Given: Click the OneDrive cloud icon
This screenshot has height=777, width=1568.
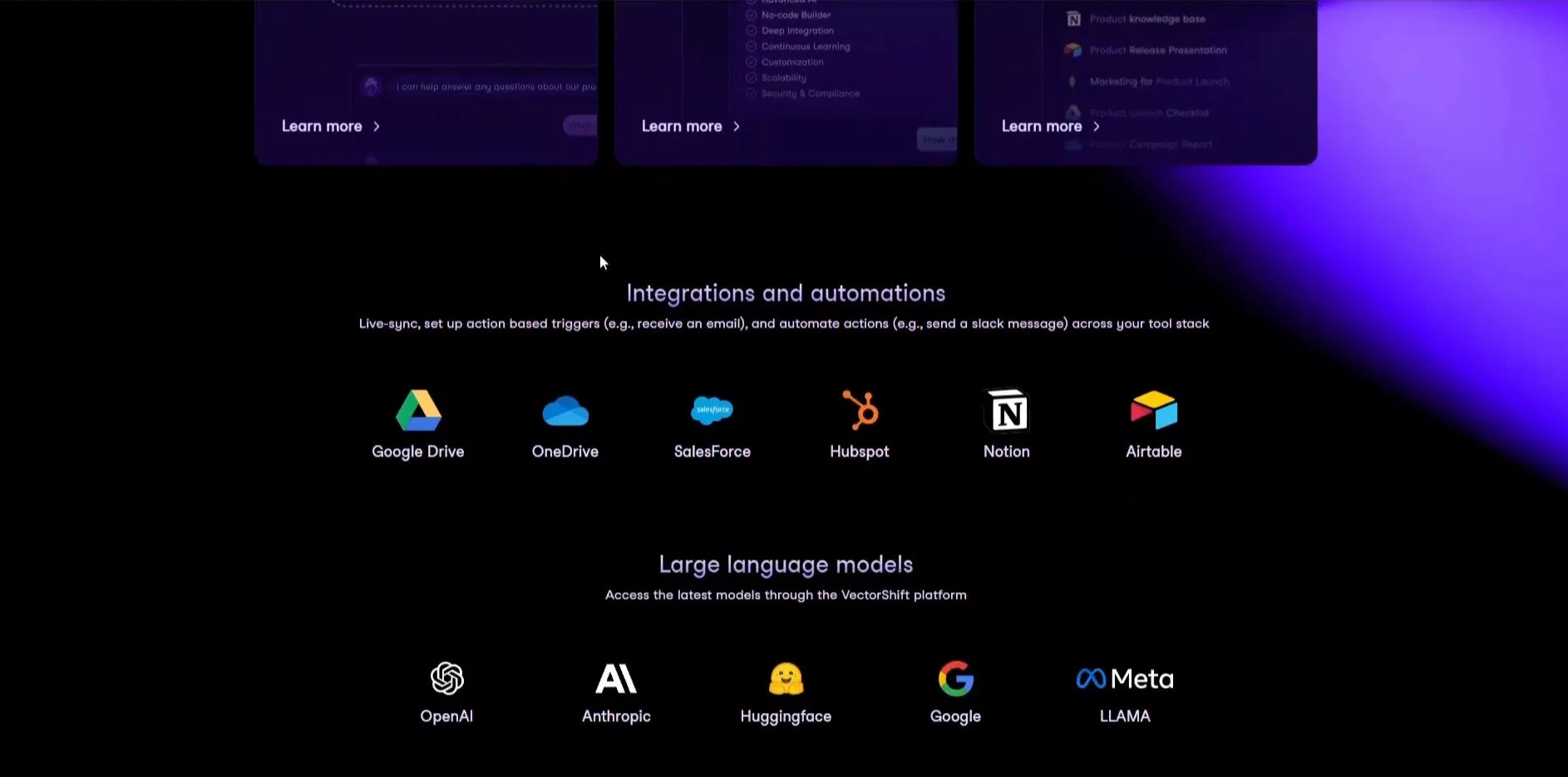Looking at the screenshot, I should pyautogui.click(x=565, y=411).
